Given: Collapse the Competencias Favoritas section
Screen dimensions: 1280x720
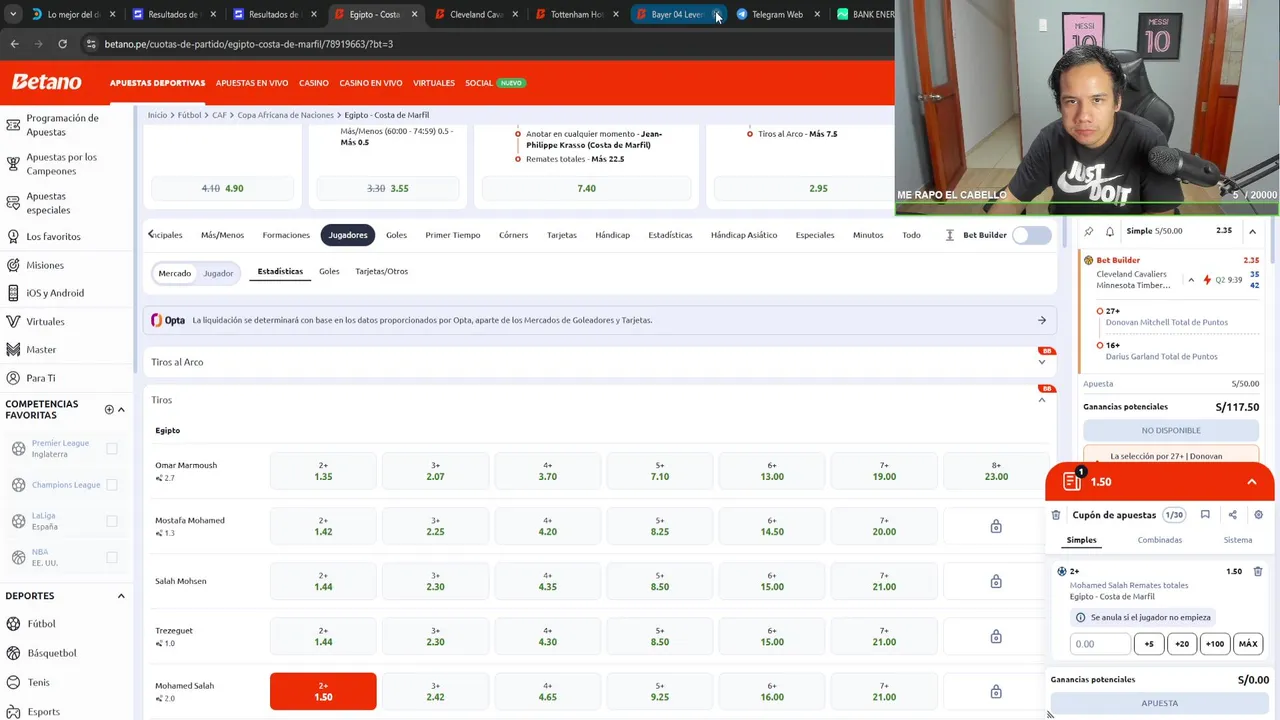Looking at the screenshot, I should pyautogui.click(x=121, y=409).
